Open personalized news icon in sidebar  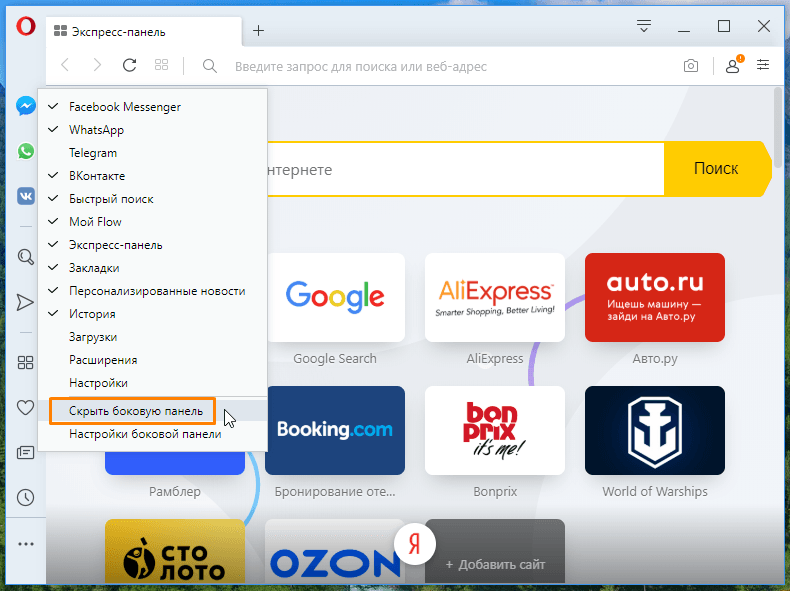click(x=25, y=452)
